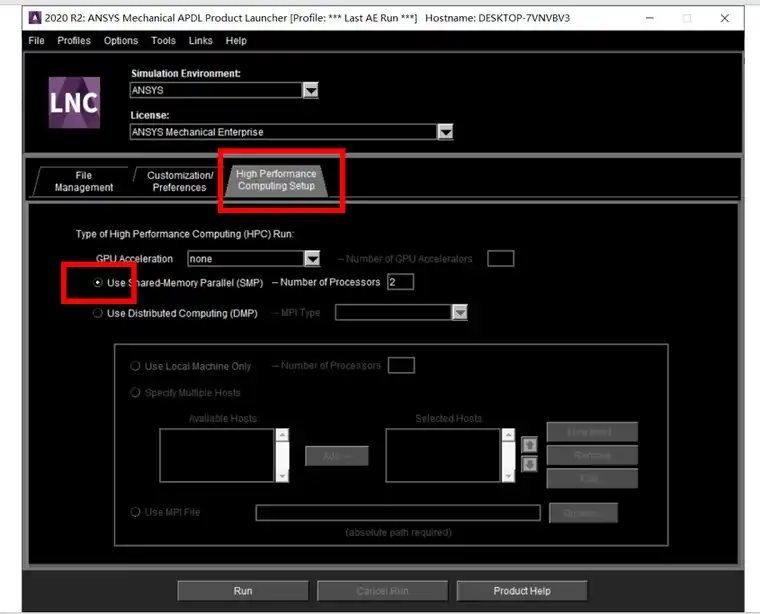Click move-up arrow icon beside Selected Hosts

(x=529, y=444)
